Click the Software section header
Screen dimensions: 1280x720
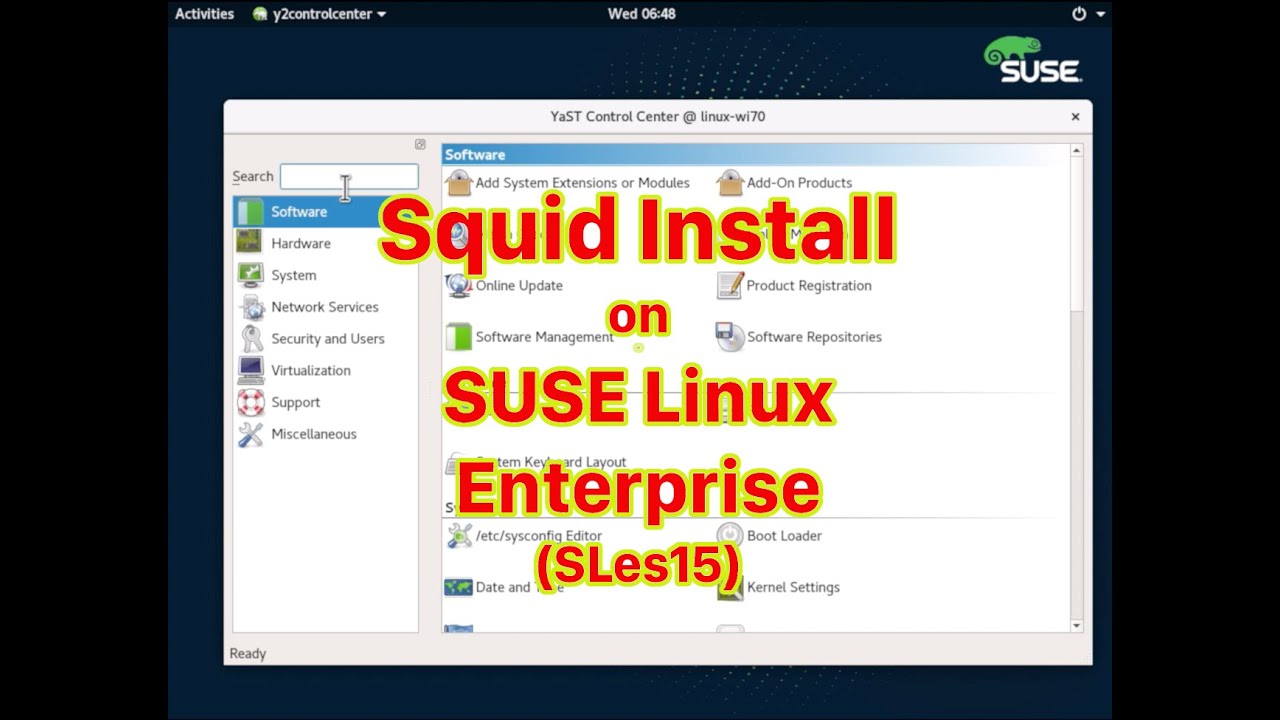[x=755, y=155]
